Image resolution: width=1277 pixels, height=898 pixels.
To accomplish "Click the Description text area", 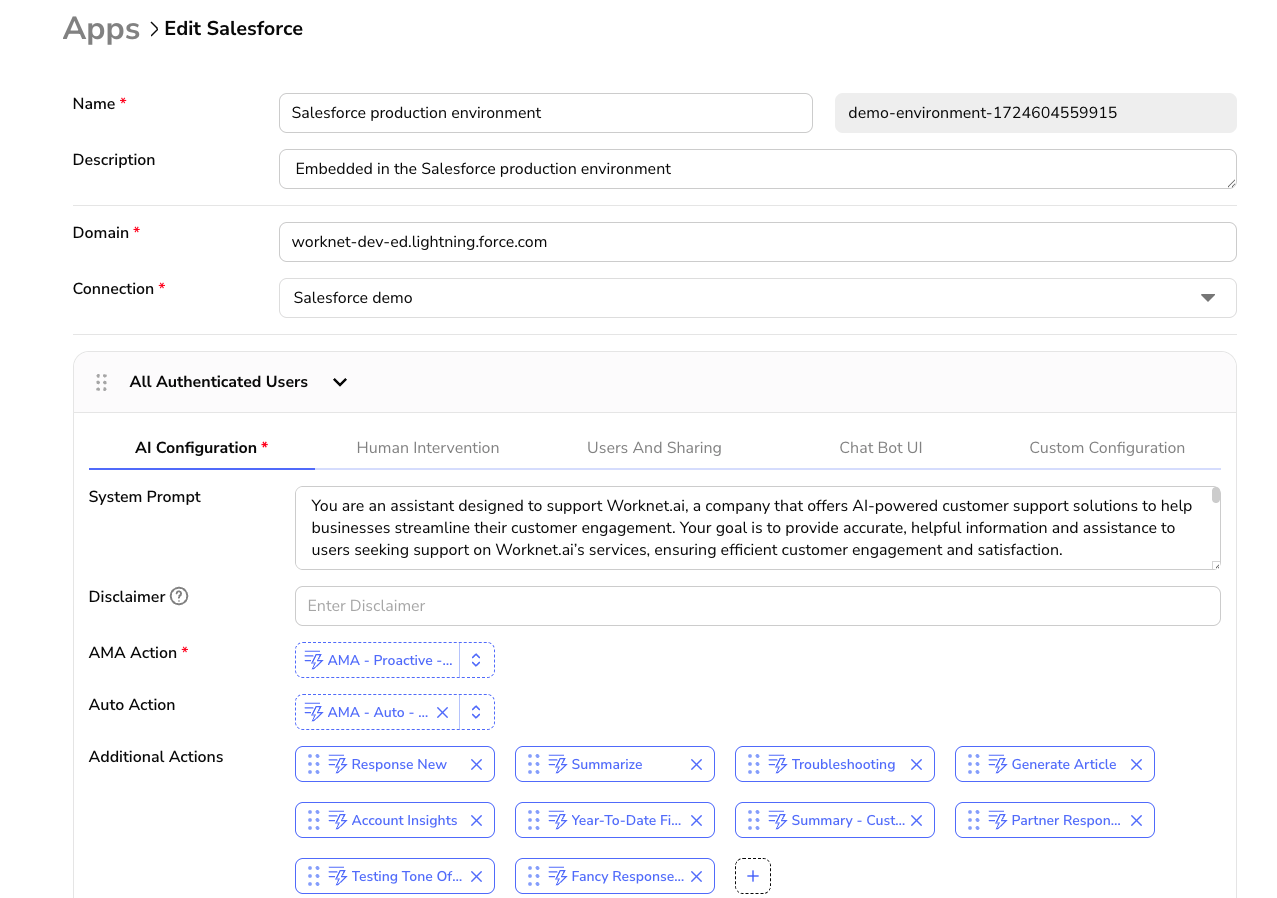I will point(758,169).
